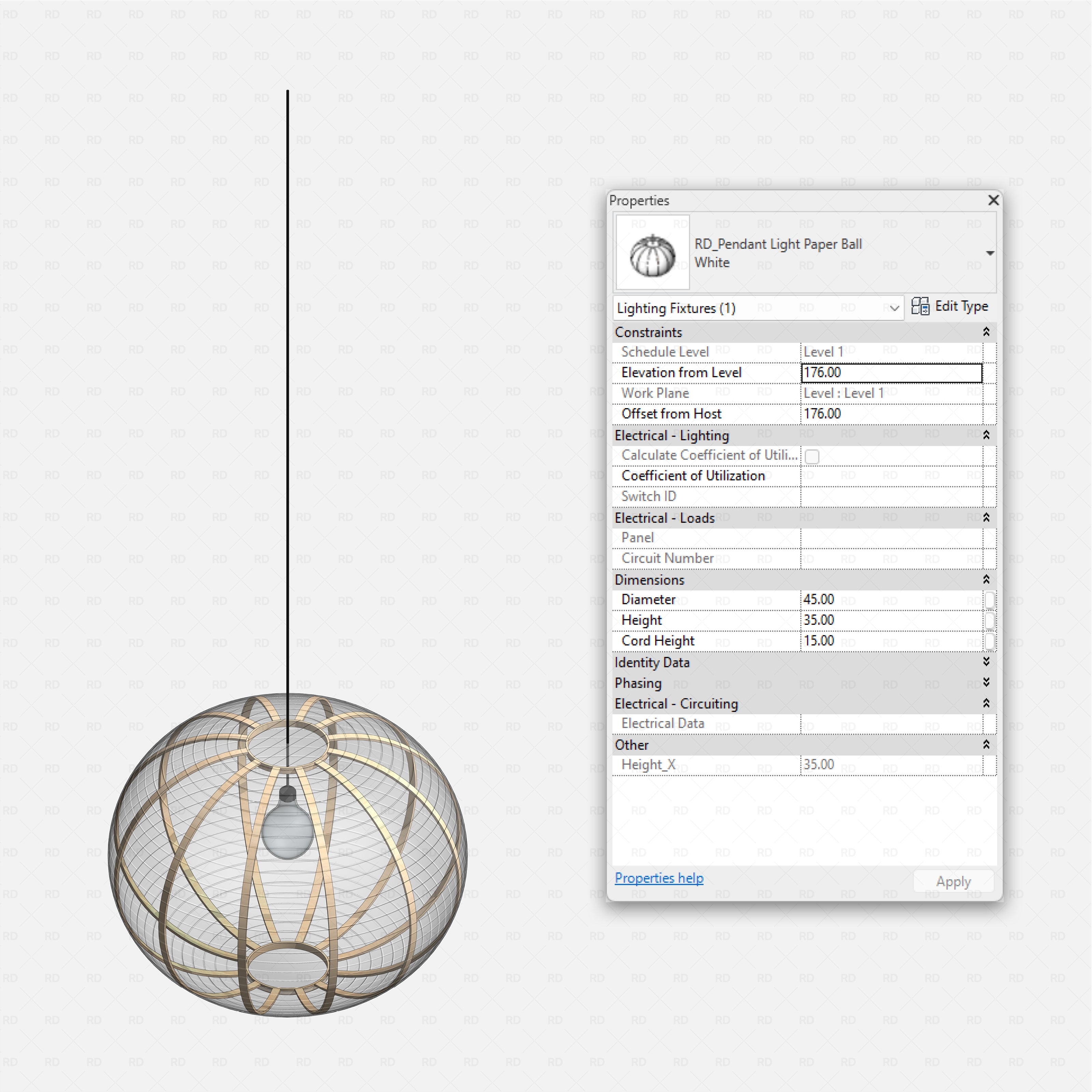Click the Switch ID input field

pos(893,496)
